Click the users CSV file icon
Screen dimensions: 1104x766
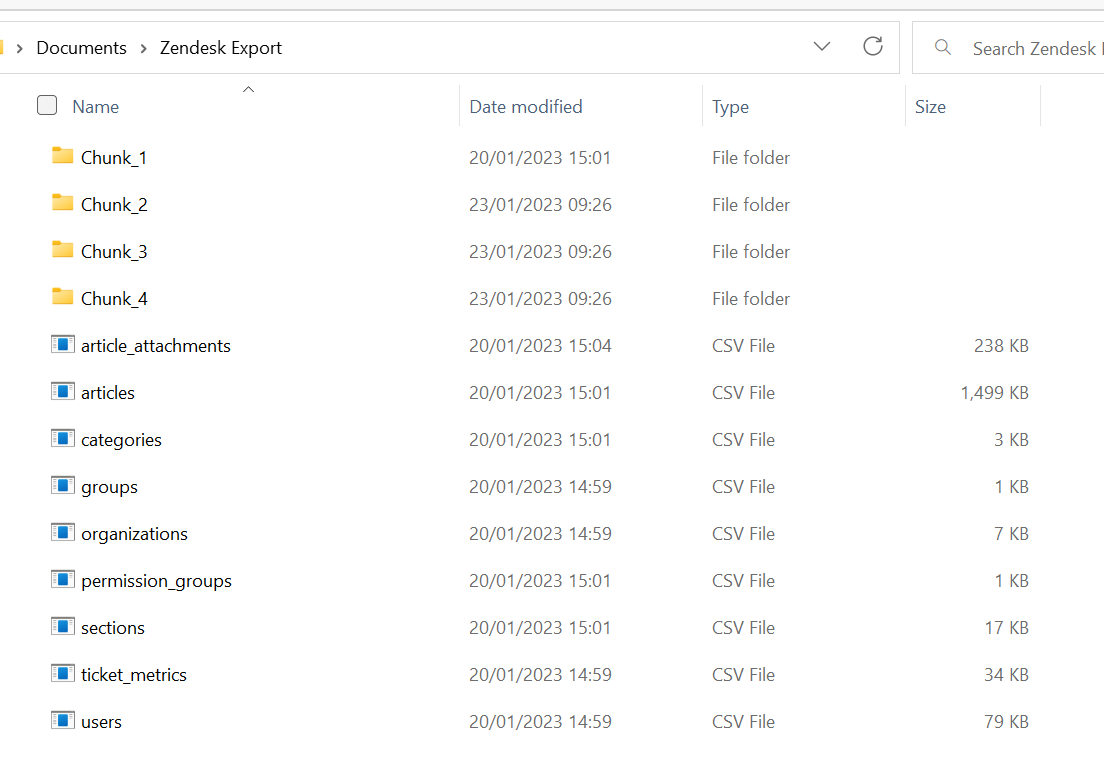[x=63, y=720]
